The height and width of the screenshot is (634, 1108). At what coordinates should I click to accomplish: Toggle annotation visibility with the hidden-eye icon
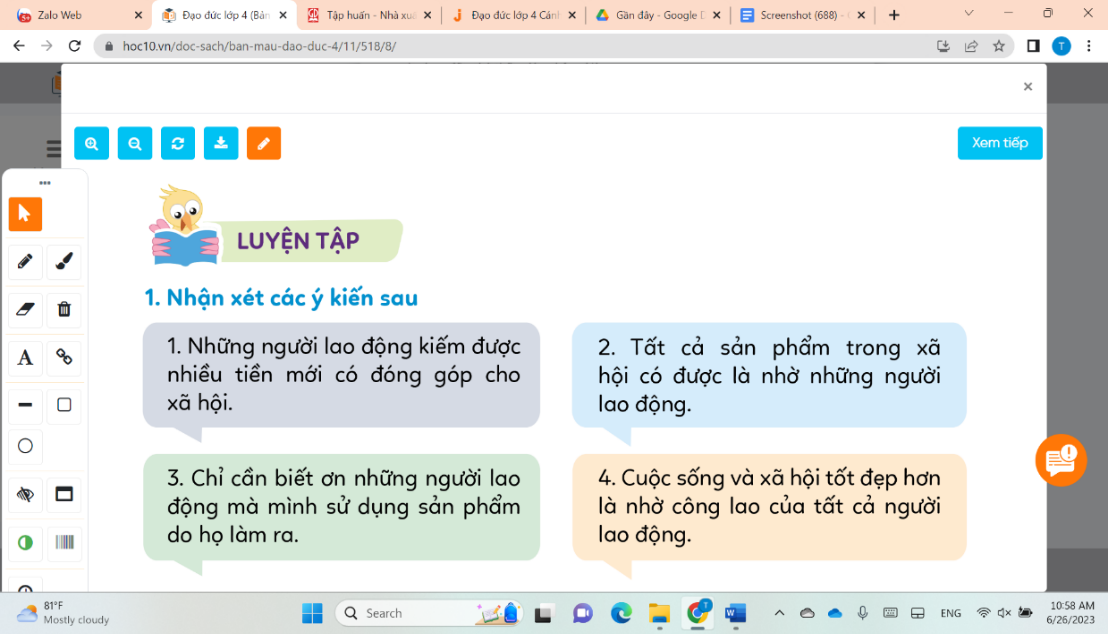(25, 494)
